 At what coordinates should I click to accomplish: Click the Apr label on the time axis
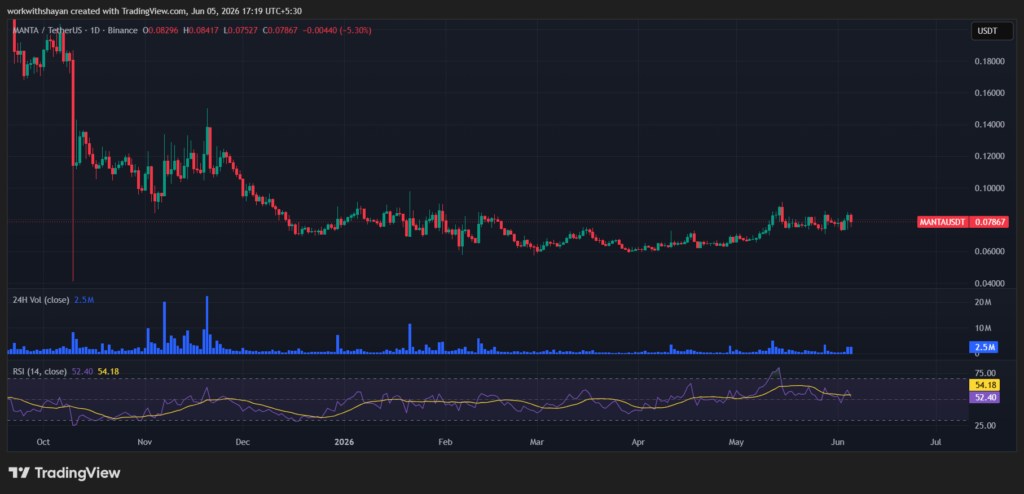(x=638, y=442)
